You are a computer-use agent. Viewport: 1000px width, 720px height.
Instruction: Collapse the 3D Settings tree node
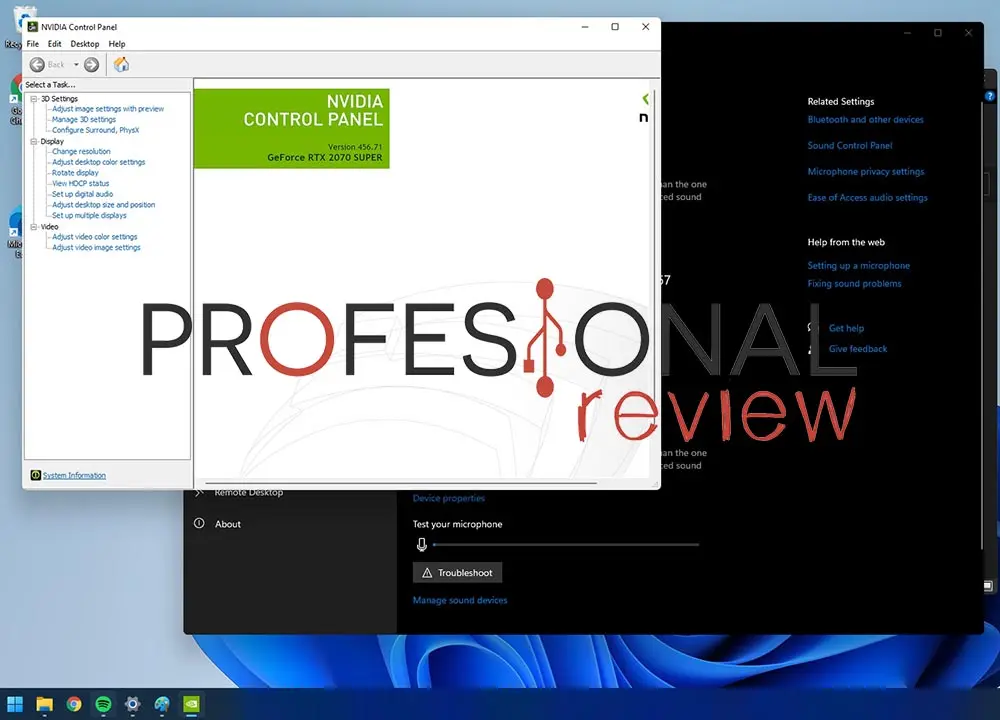tap(34, 99)
